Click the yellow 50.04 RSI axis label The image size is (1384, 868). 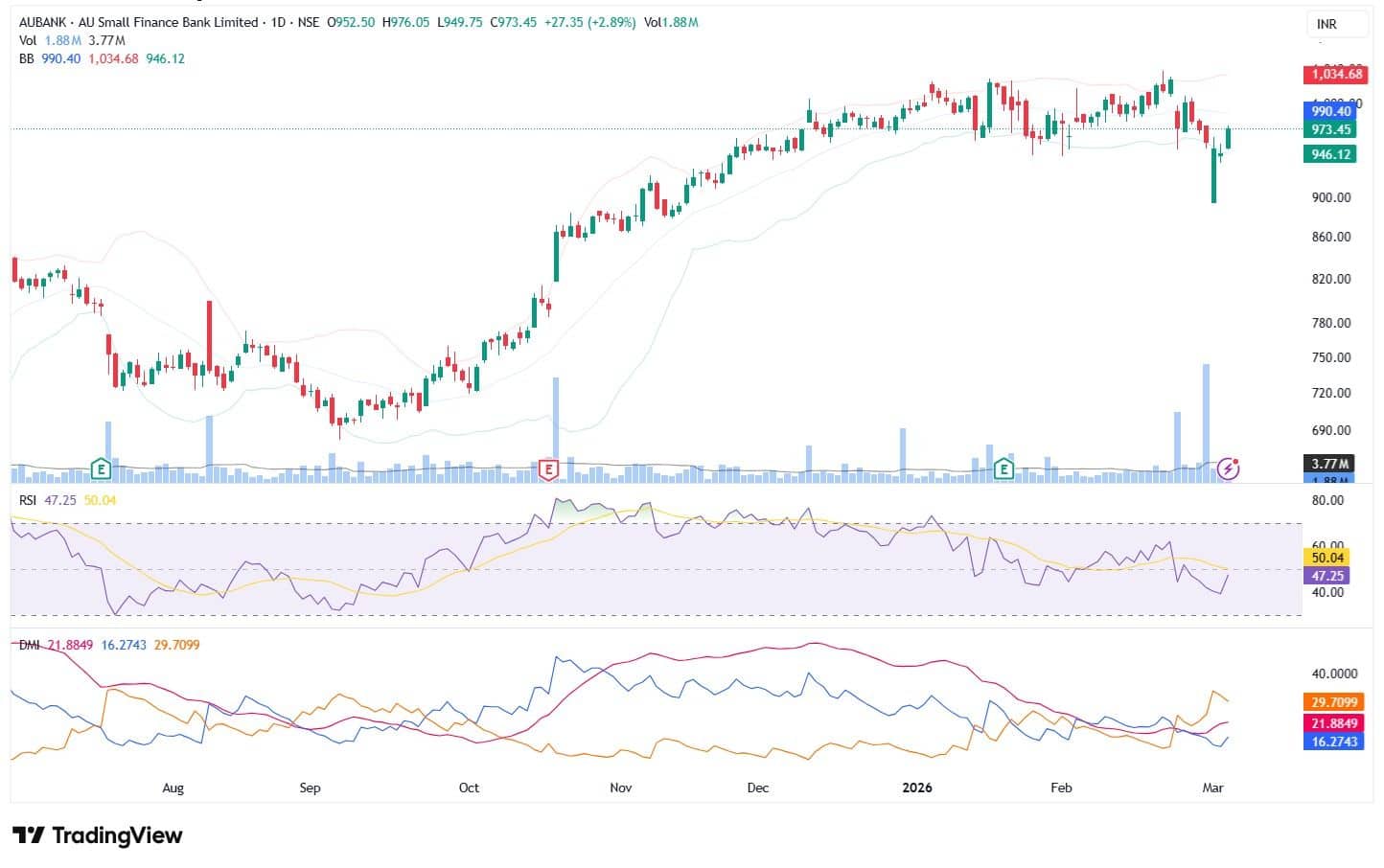(x=1328, y=558)
